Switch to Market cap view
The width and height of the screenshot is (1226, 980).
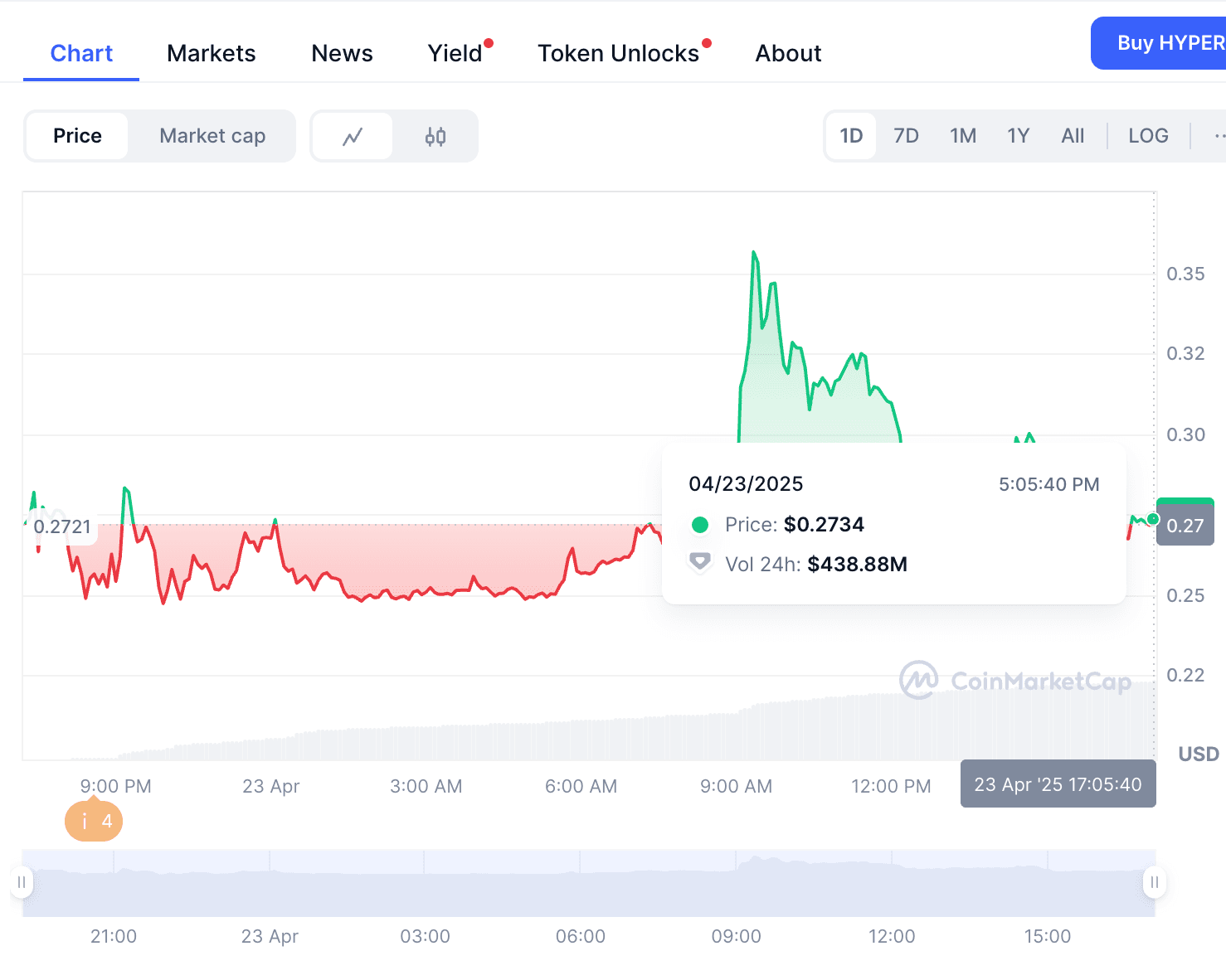point(212,135)
